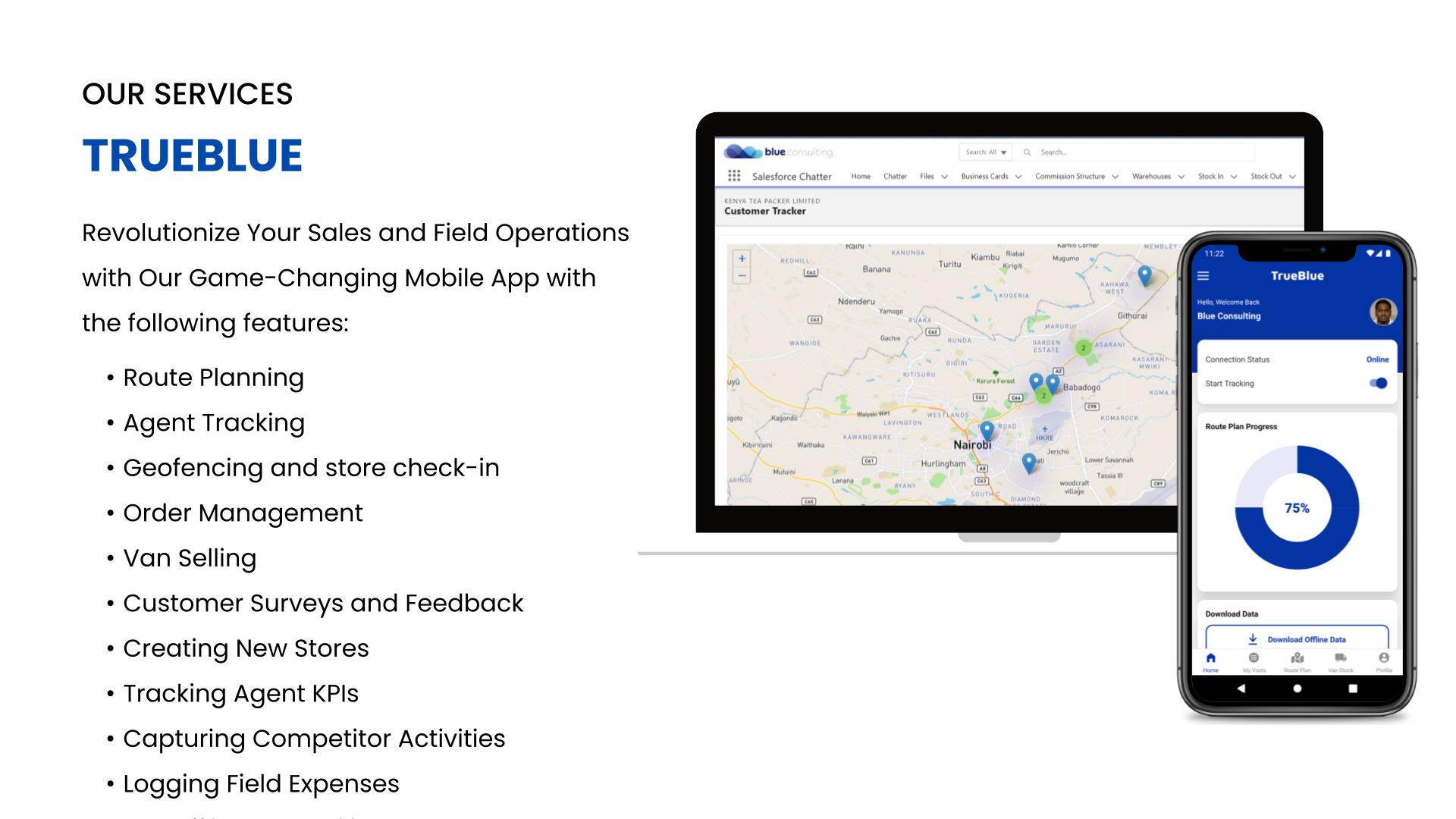Tap the user profile avatar

1383,312
